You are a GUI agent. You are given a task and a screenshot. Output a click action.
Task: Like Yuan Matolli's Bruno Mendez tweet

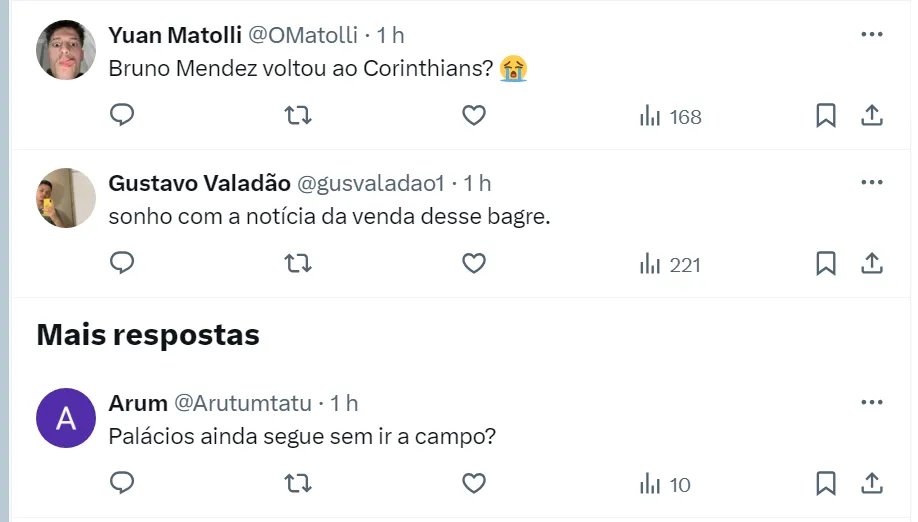tap(474, 116)
